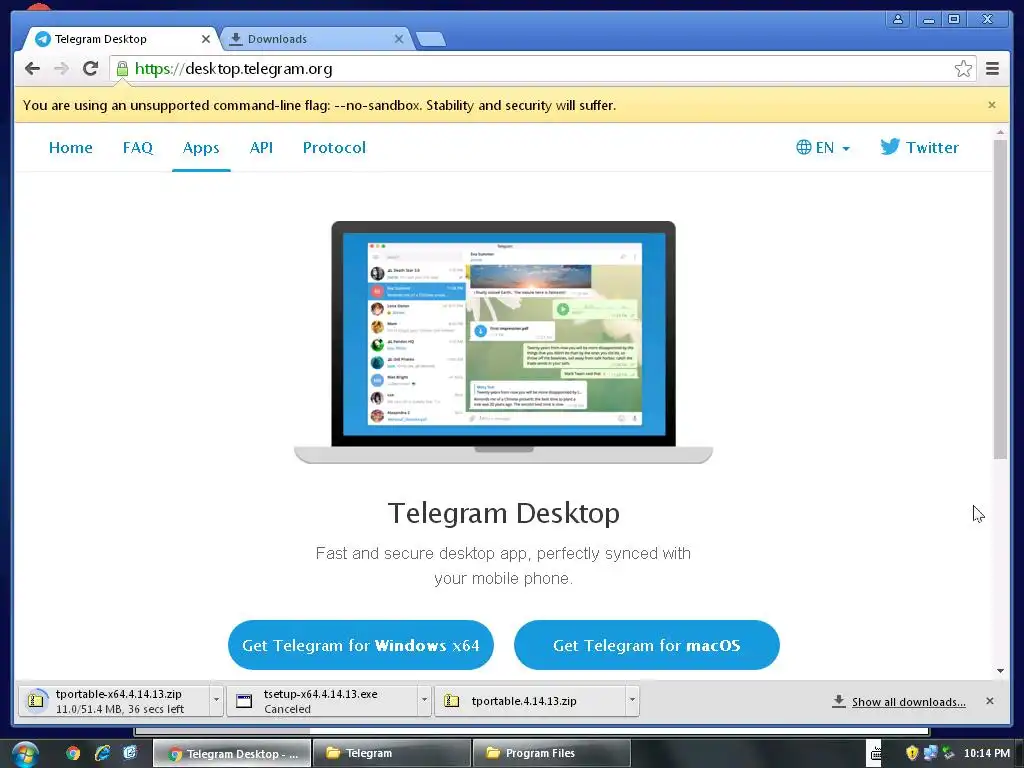Open a new tab button
The width and height of the screenshot is (1024, 768).
click(430, 40)
